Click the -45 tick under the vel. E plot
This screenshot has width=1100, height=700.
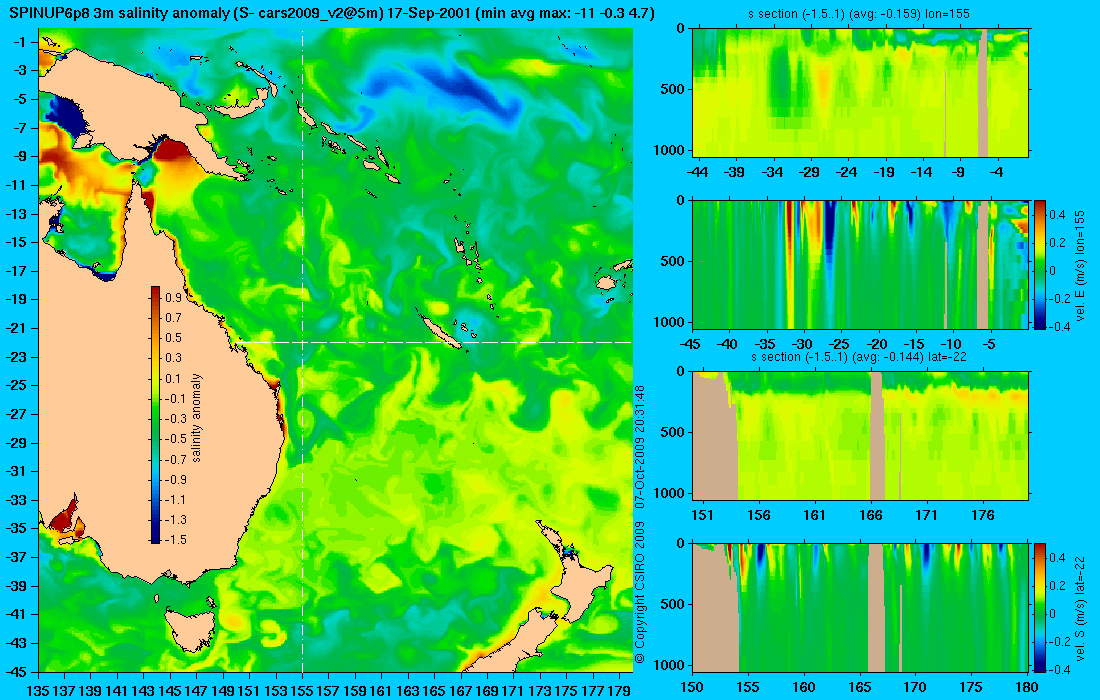691,344
